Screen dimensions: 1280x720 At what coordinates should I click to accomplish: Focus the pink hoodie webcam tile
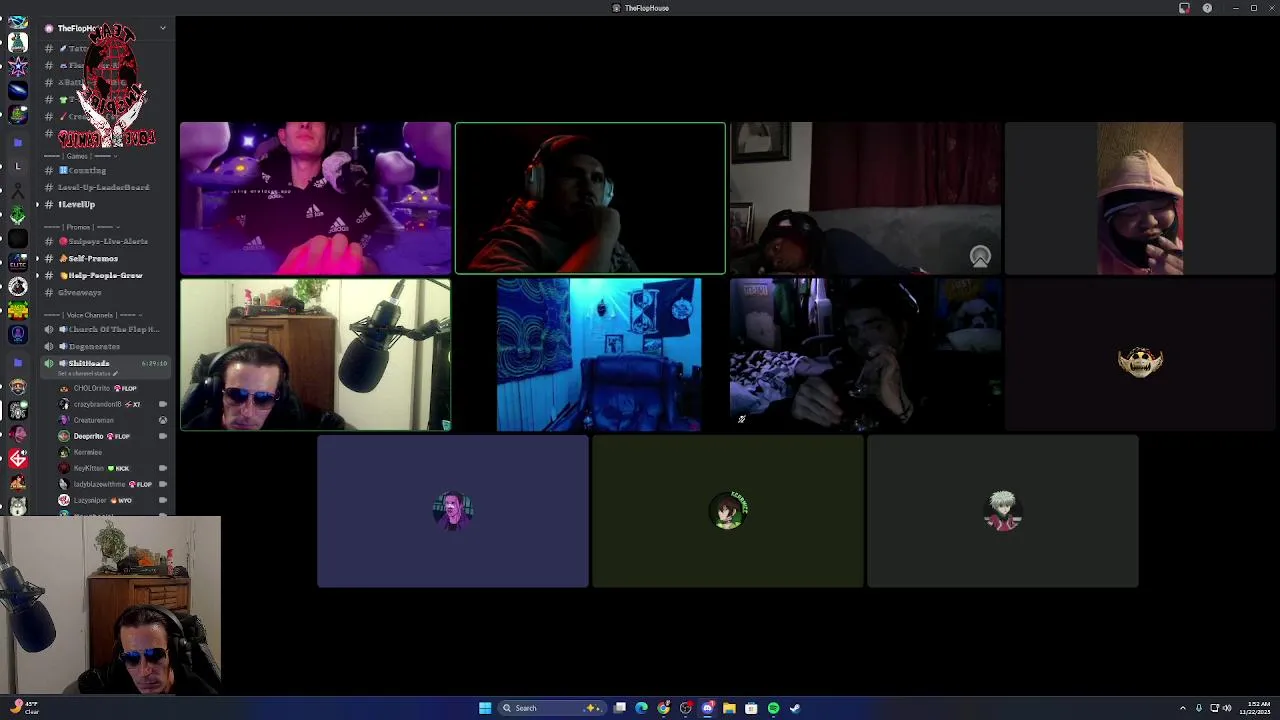pyautogui.click(x=1140, y=198)
